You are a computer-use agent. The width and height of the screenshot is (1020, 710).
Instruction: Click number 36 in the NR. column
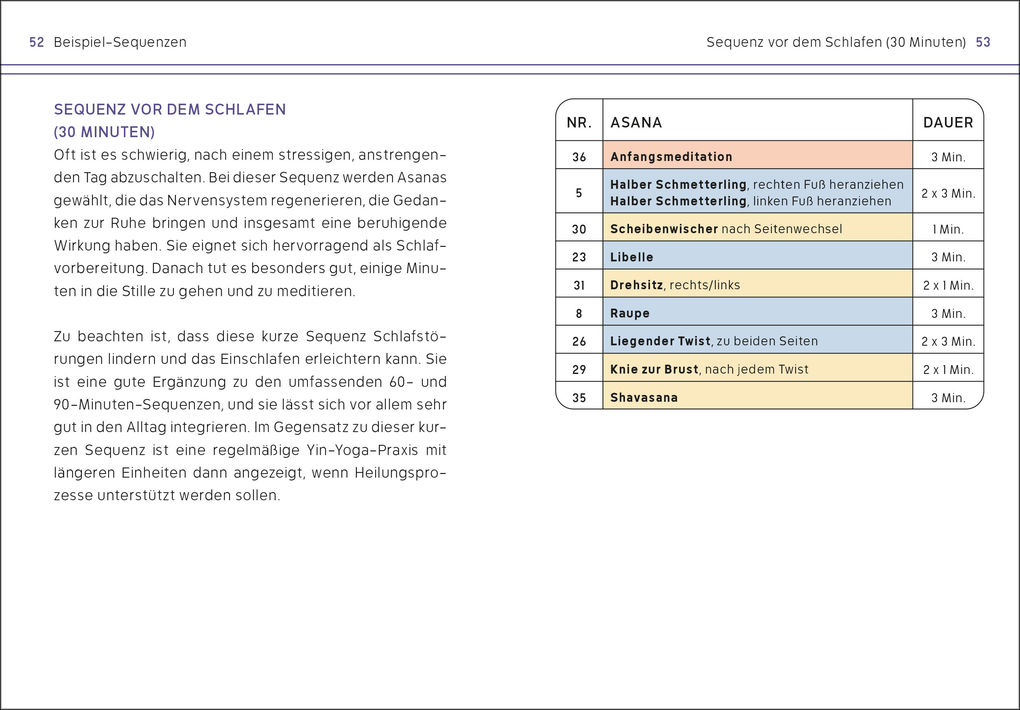point(579,157)
